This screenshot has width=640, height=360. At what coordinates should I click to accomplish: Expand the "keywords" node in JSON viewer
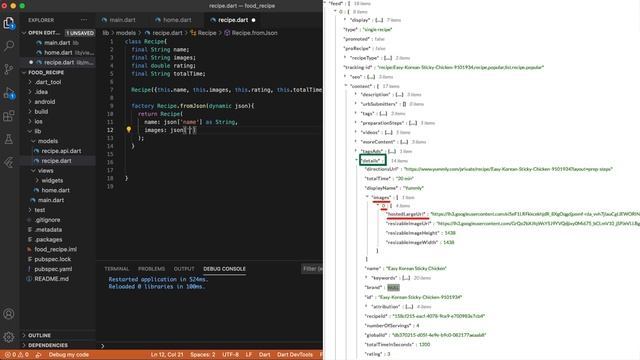click(x=367, y=278)
